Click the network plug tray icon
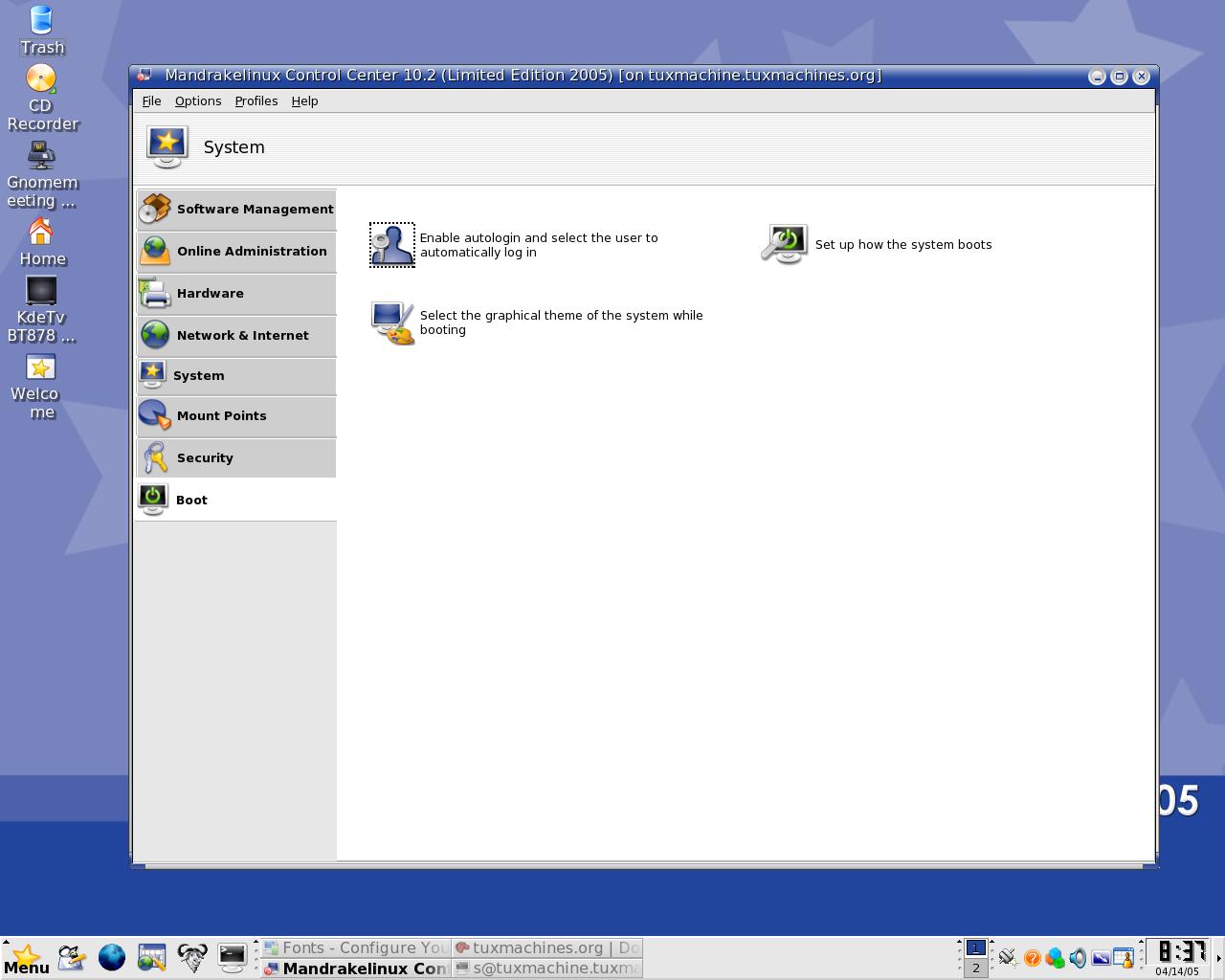The image size is (1225, 980). (x=1008, y=957)
